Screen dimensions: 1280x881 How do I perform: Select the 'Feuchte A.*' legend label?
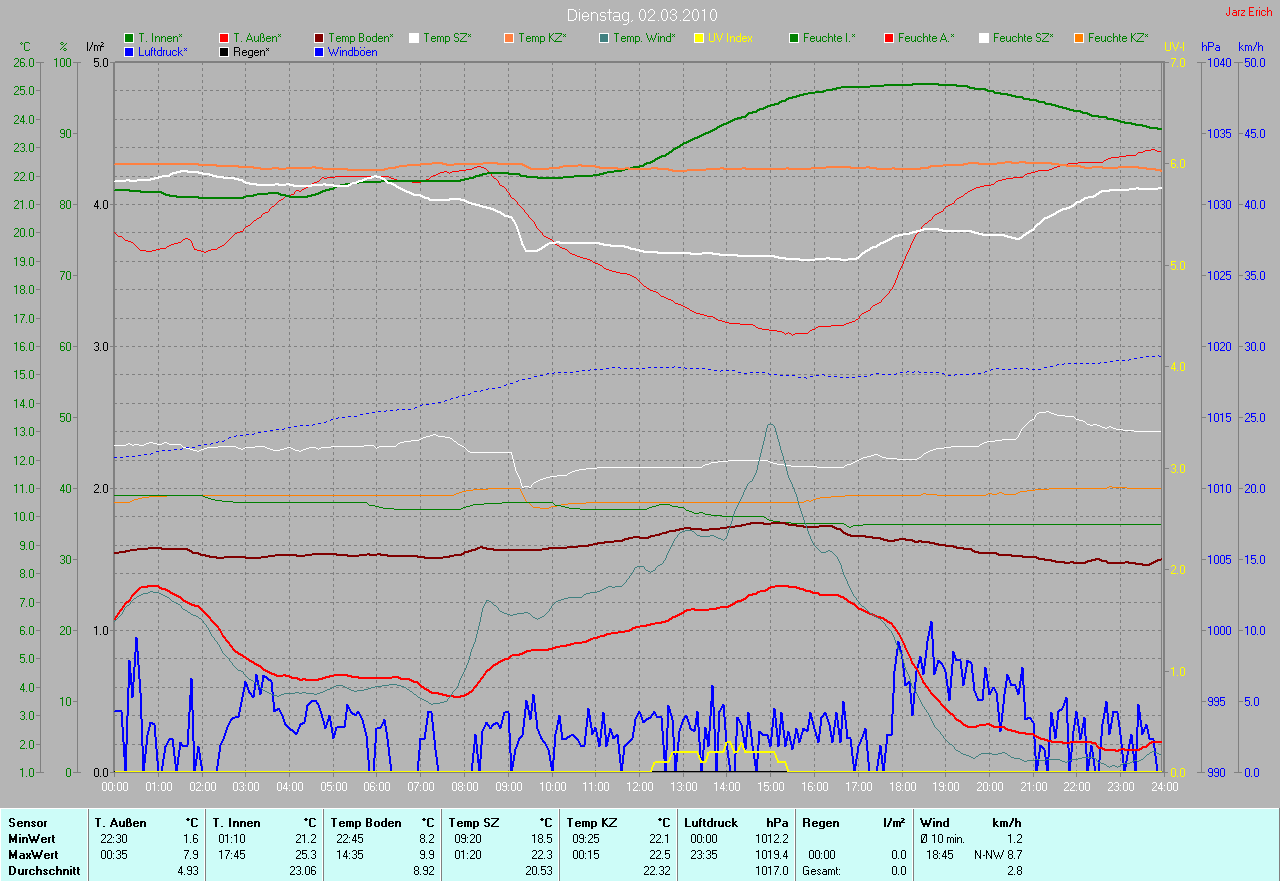[x=926, y=38]
